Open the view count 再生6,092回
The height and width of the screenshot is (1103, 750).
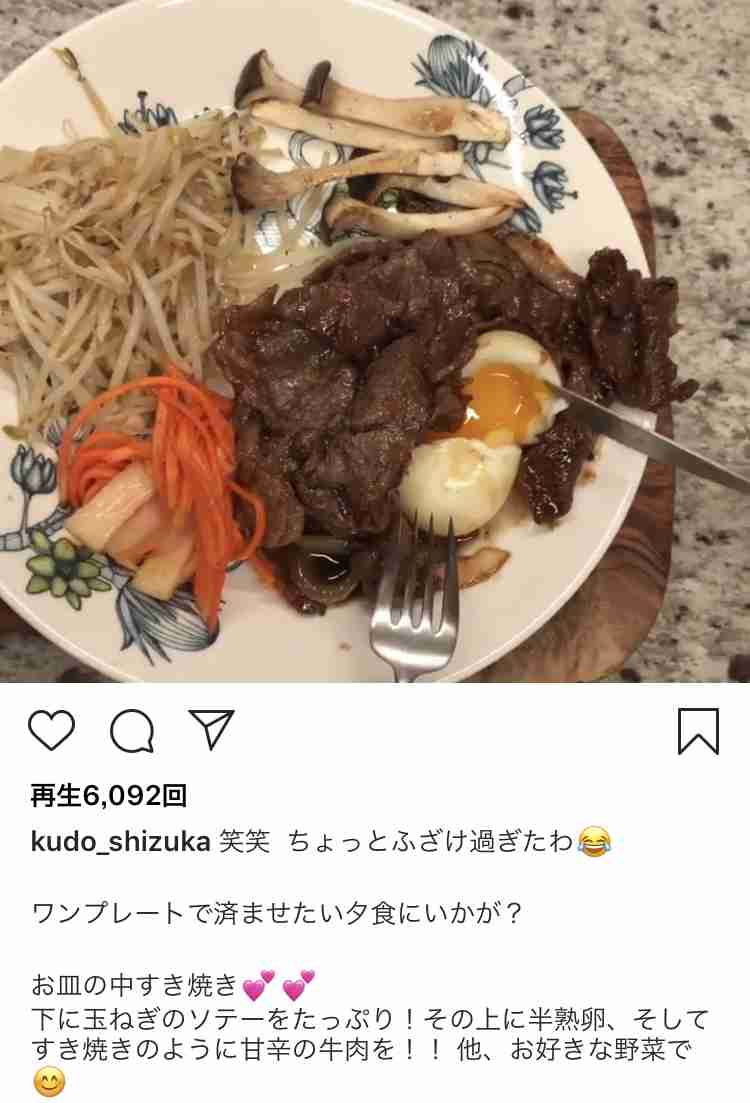pyautogui.click(x=109, y=796)
